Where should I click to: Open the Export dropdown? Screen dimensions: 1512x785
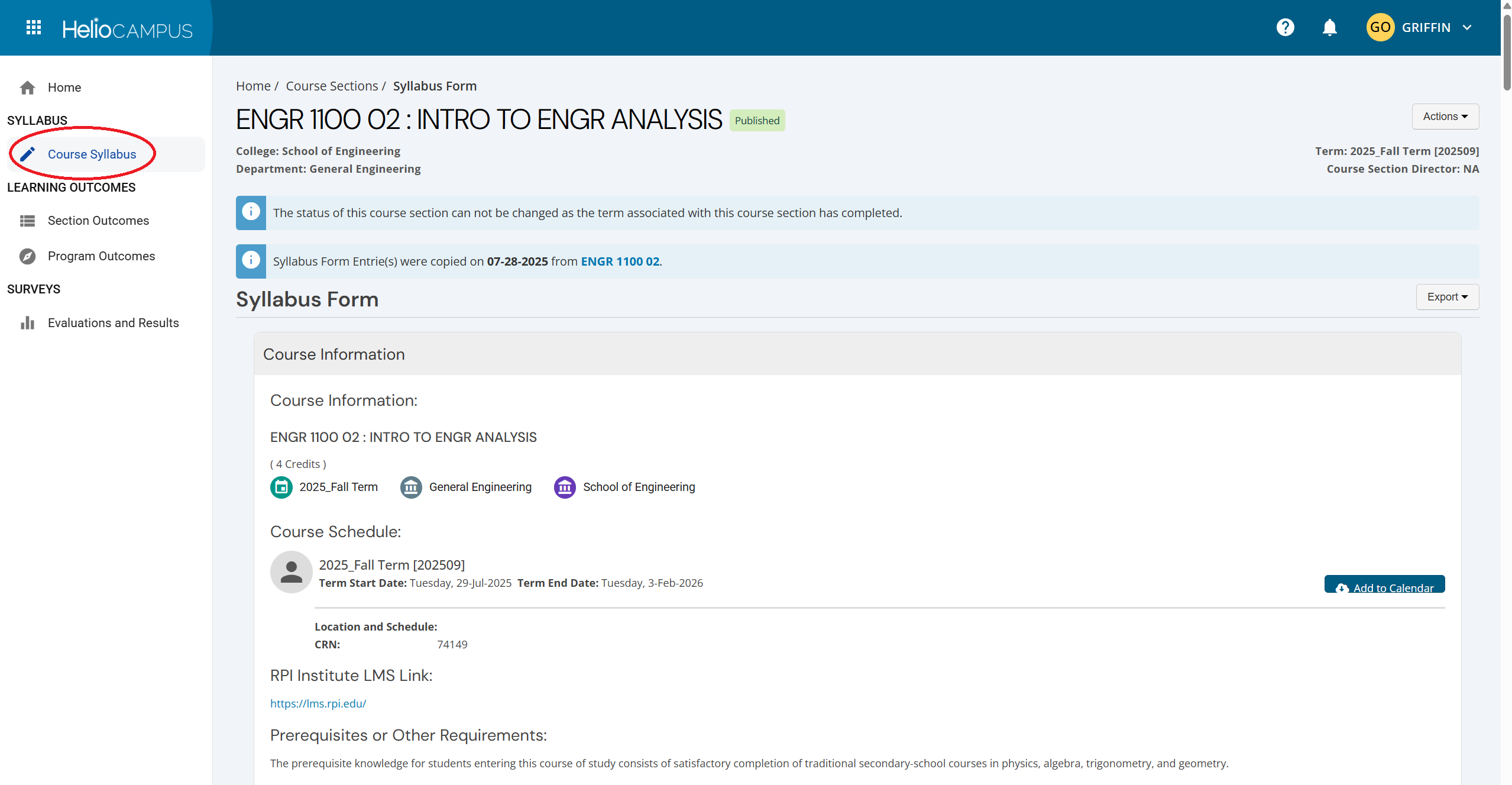[x=1447, y=297]
